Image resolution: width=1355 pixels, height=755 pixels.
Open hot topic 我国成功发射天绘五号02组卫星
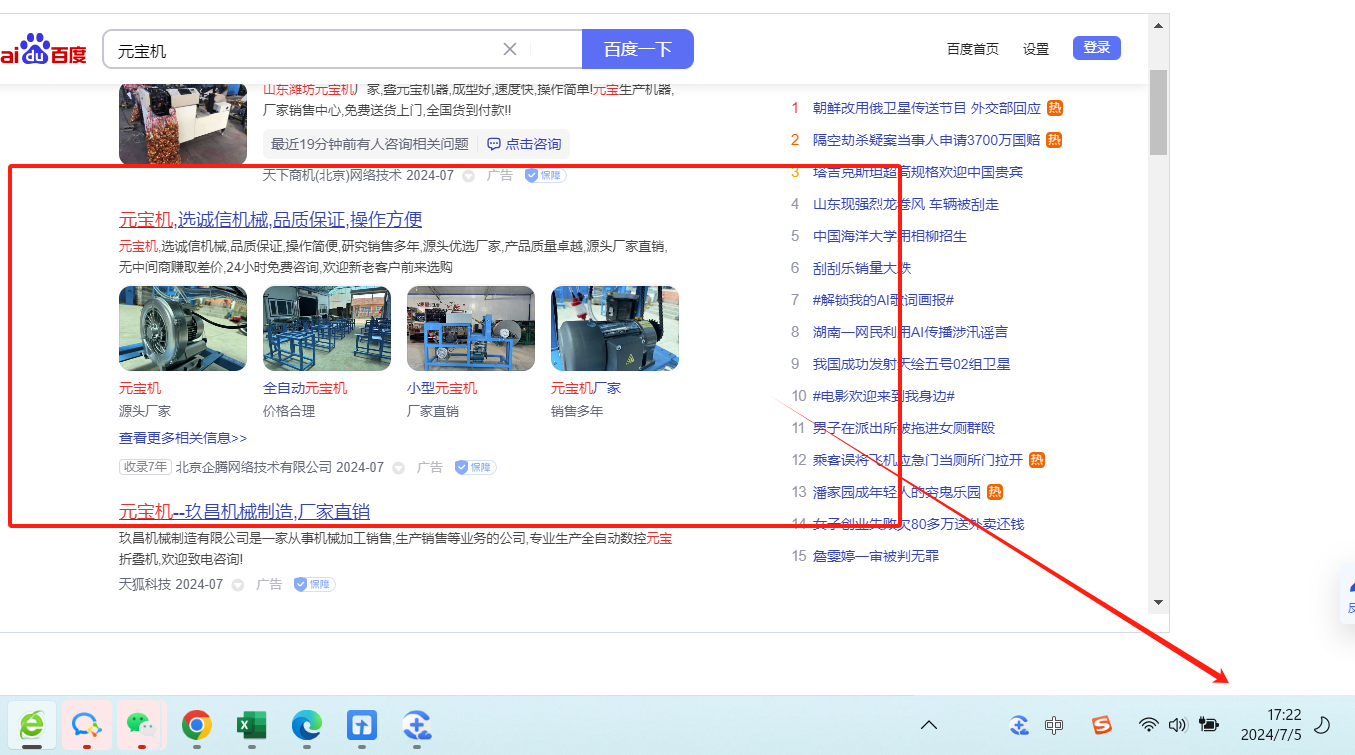point(912,364)
